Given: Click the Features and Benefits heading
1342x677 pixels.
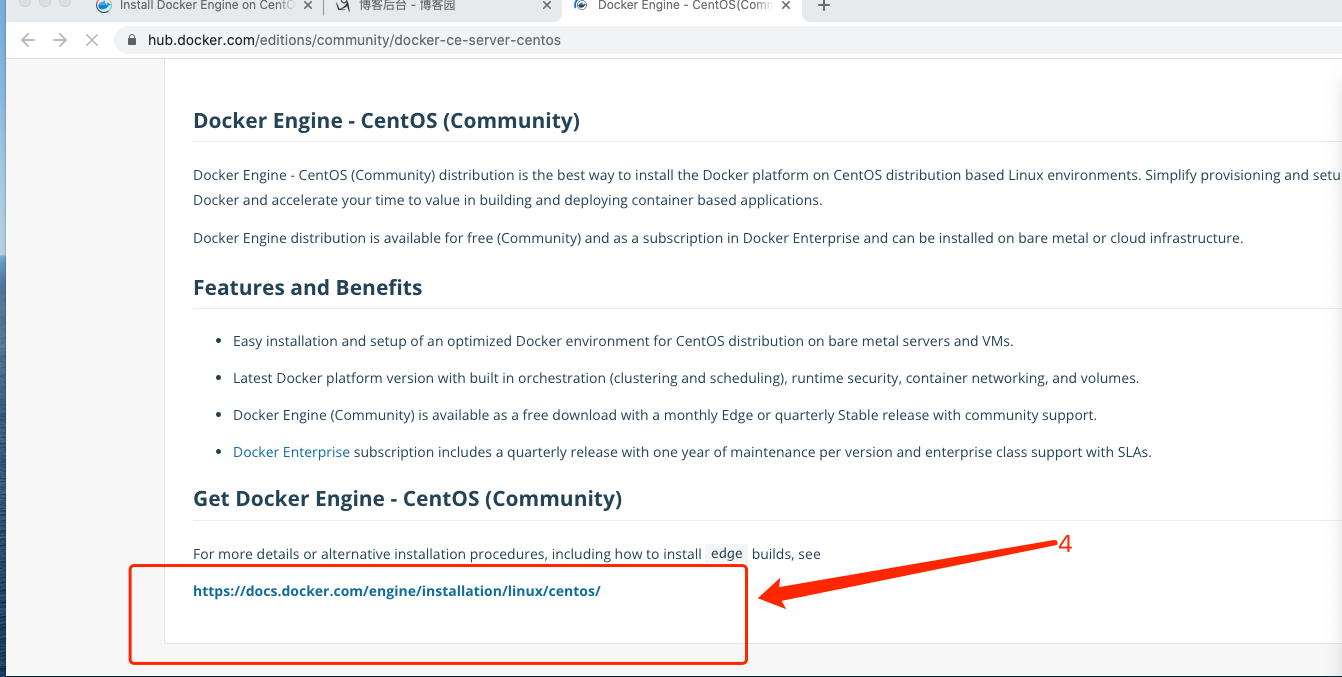Looking at the screenshot, I should click(308, 288).
